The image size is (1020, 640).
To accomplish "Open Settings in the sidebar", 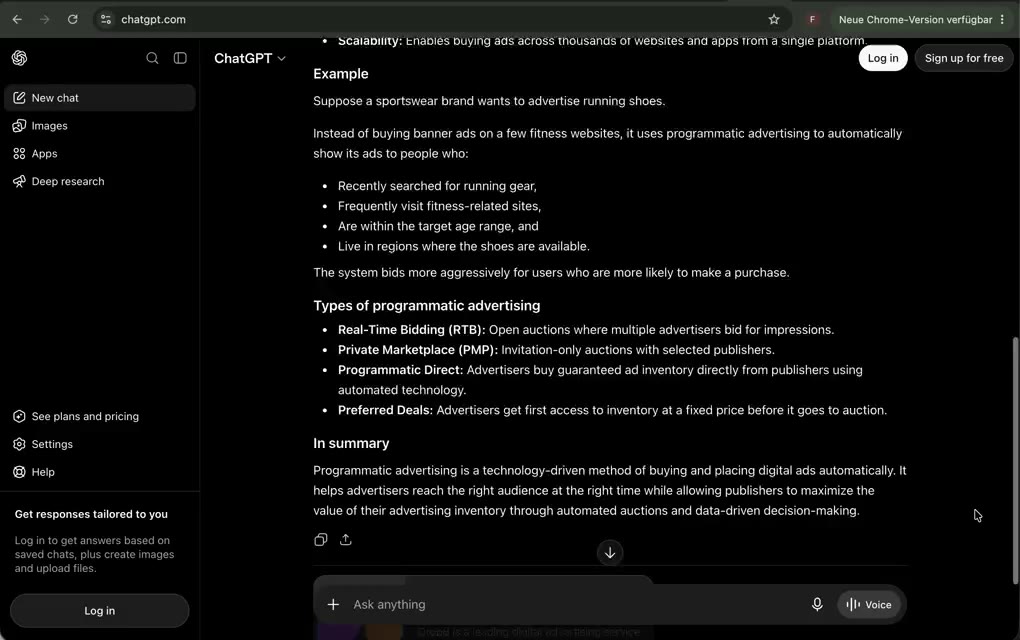I will (x=100, y=444).
